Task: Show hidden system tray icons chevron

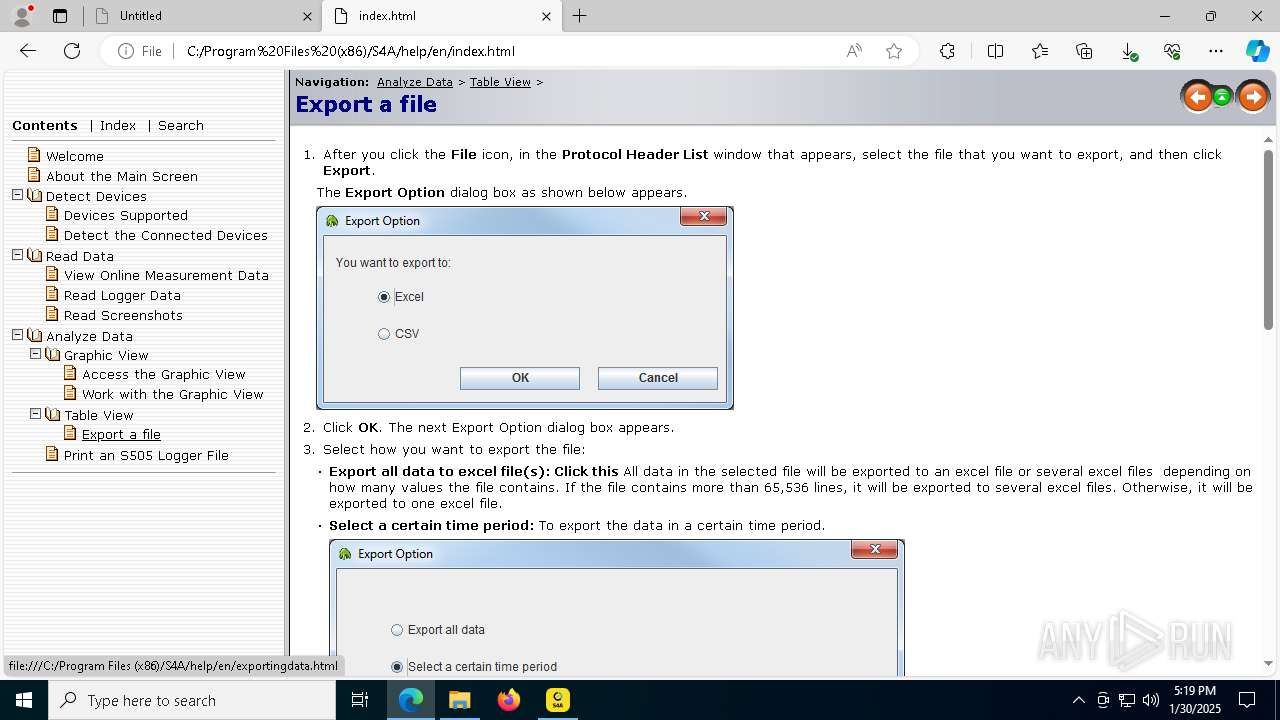Action: point(1078,700)
